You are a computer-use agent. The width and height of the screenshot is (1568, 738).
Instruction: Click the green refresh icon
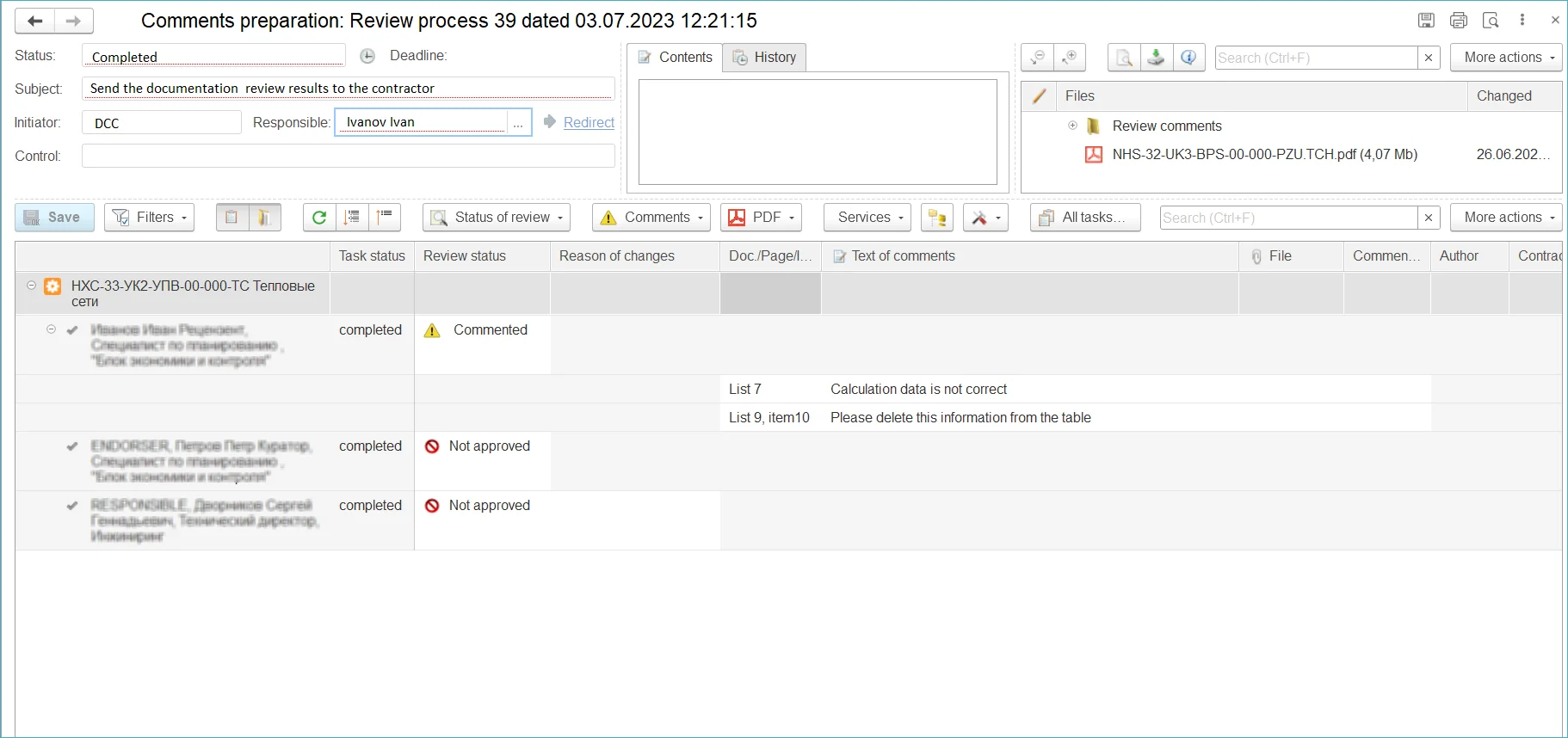[x=318, y=218]
